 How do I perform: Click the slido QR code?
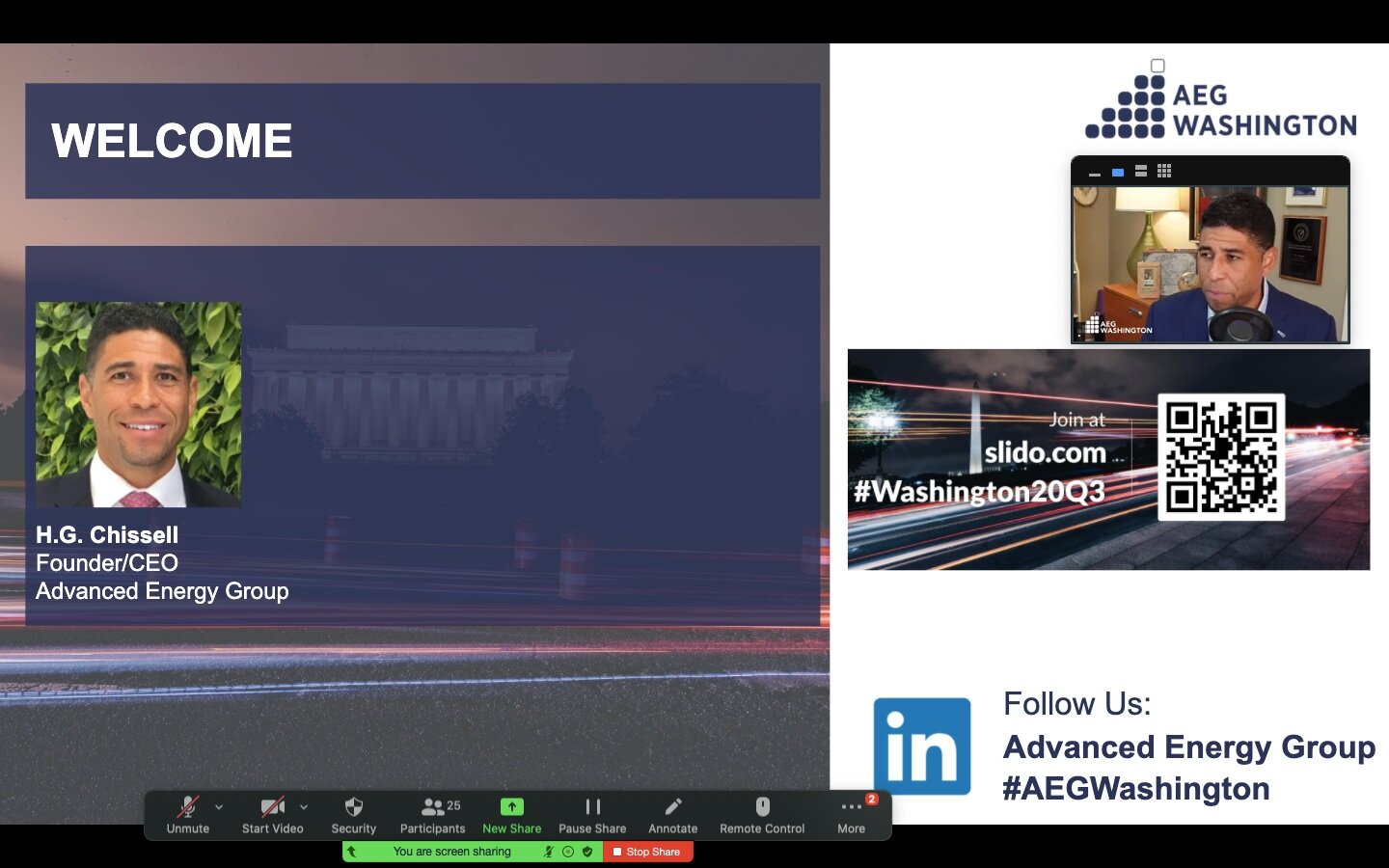tap(1221, 457)
